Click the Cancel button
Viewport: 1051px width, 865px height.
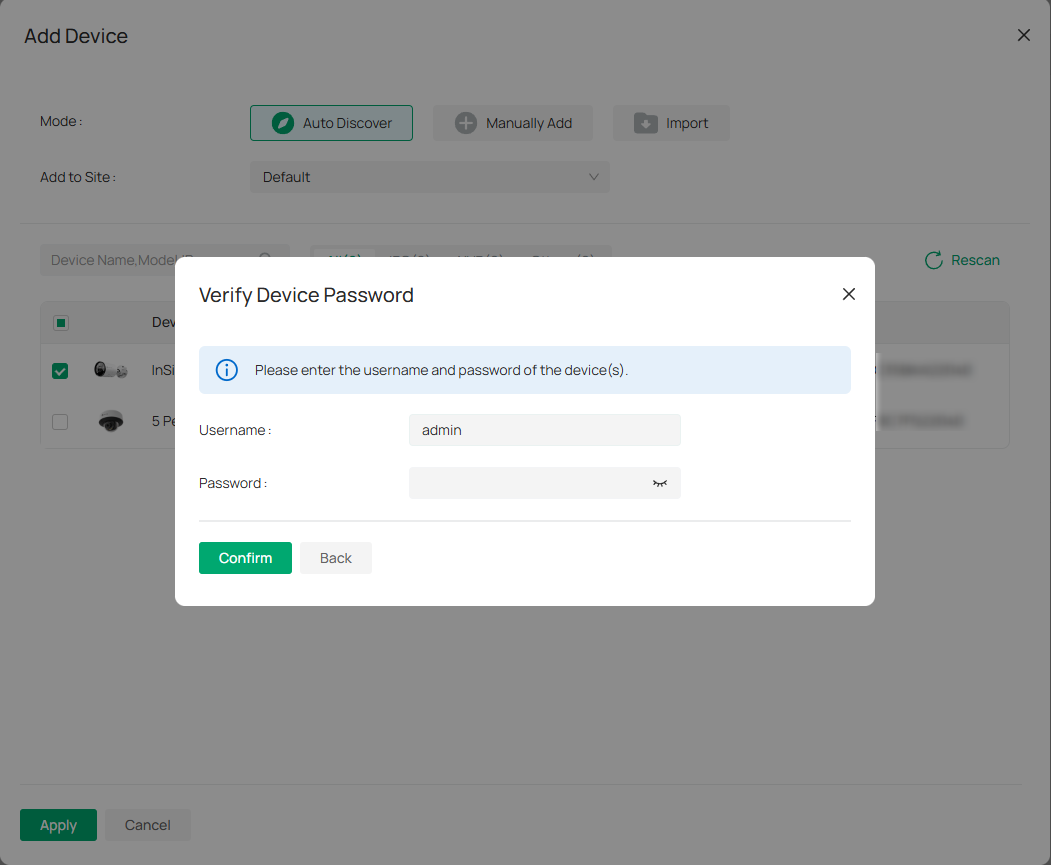click(x=147, y=825)
